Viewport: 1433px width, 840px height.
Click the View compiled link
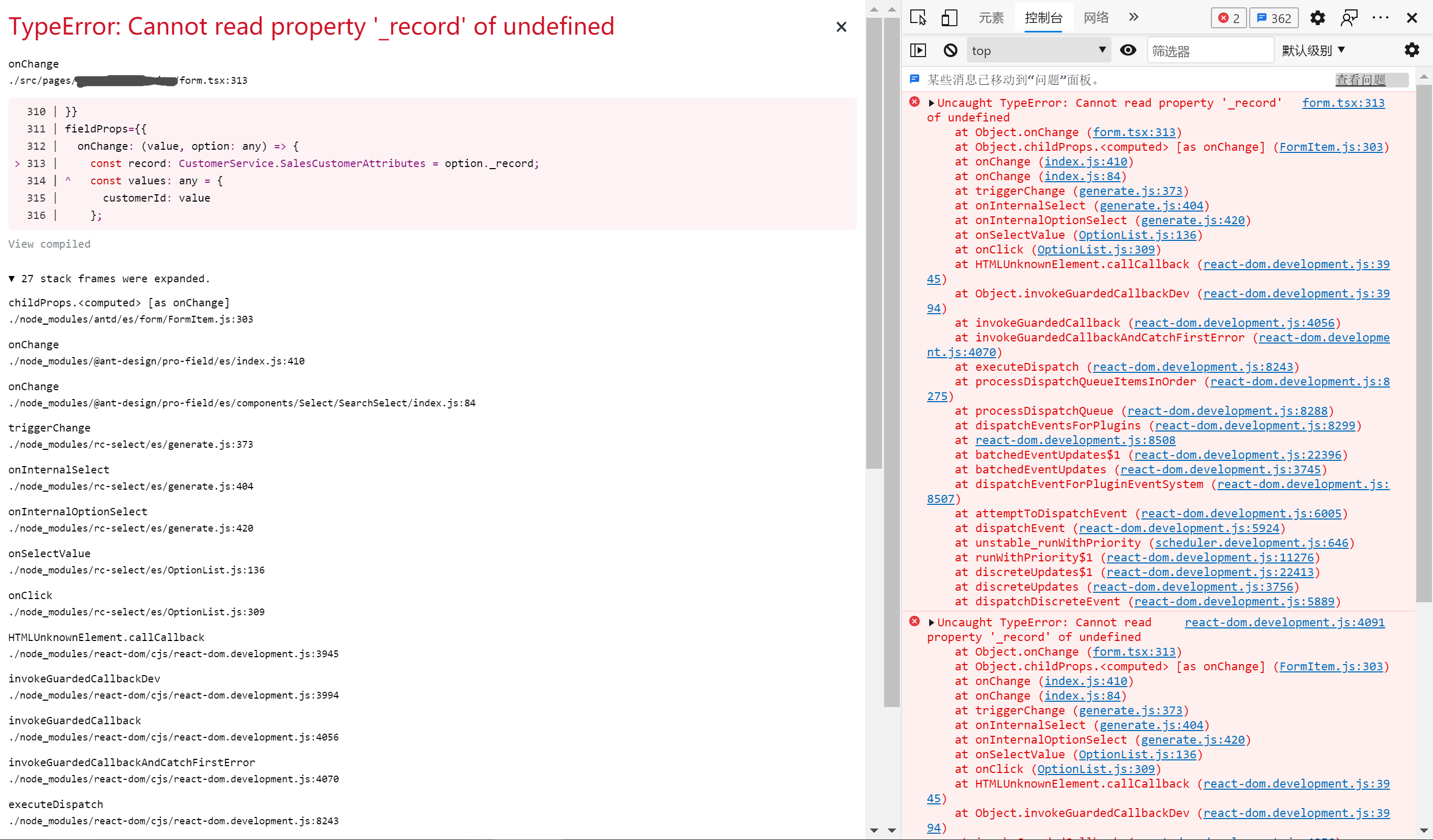(49, 244)
